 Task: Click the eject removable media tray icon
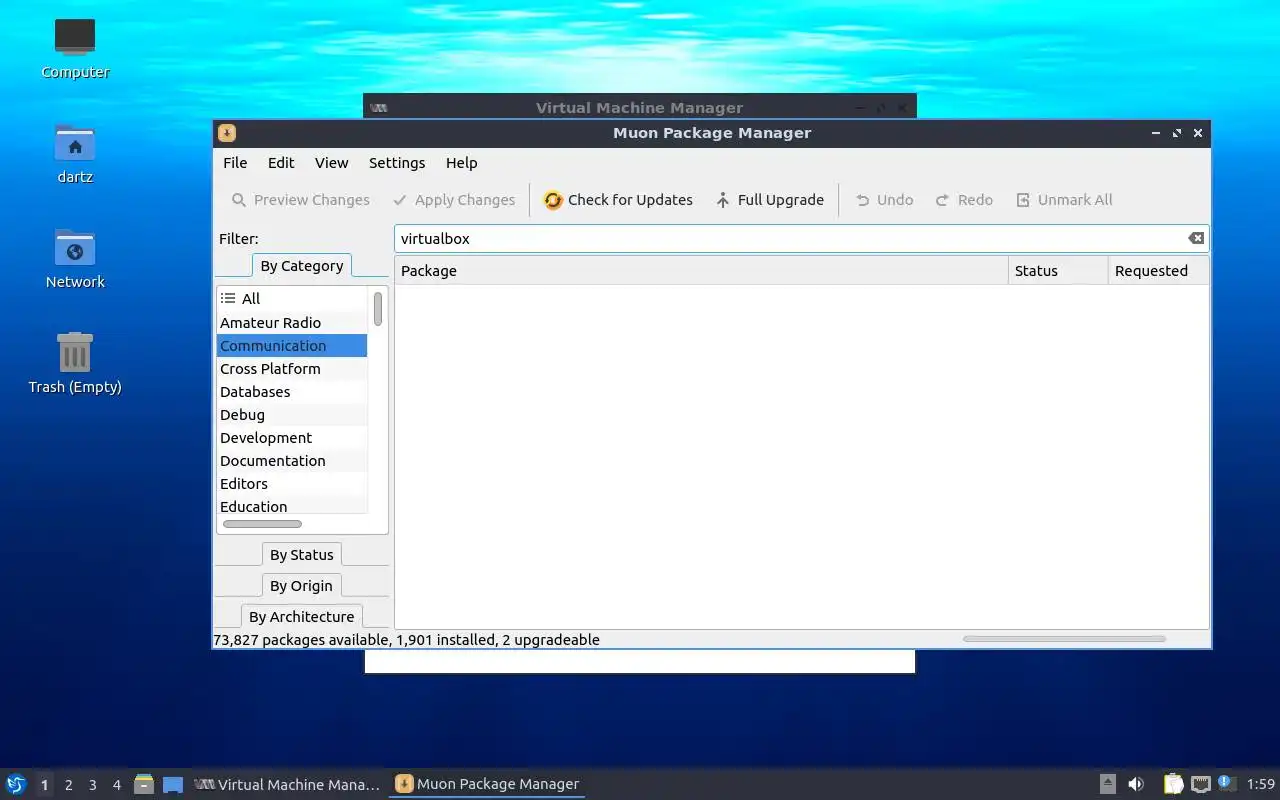1107,785
